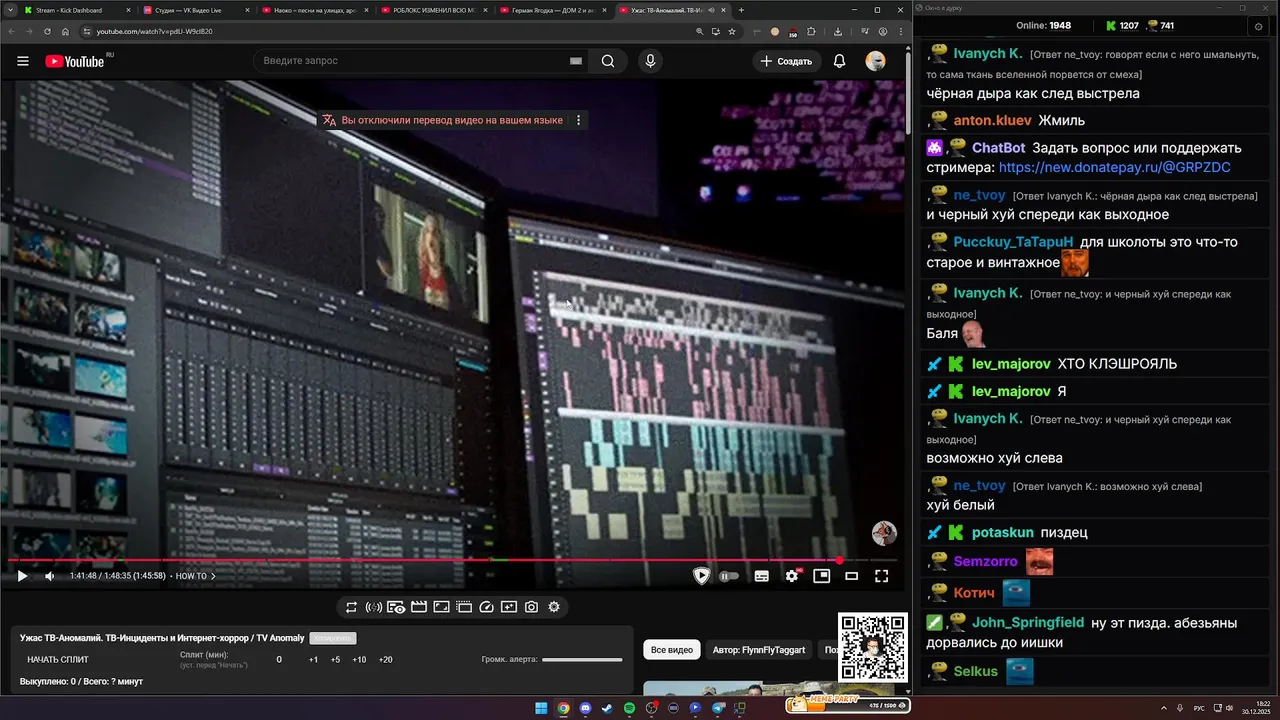Toggle theater mode in the player
This screenshot has height=720, width=1280.
tap(852, 576)
